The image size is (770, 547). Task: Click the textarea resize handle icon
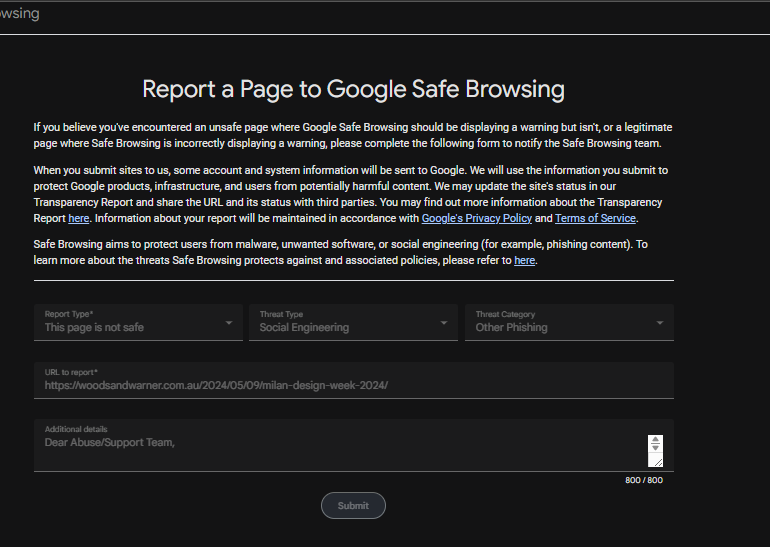tap(658, 462)
